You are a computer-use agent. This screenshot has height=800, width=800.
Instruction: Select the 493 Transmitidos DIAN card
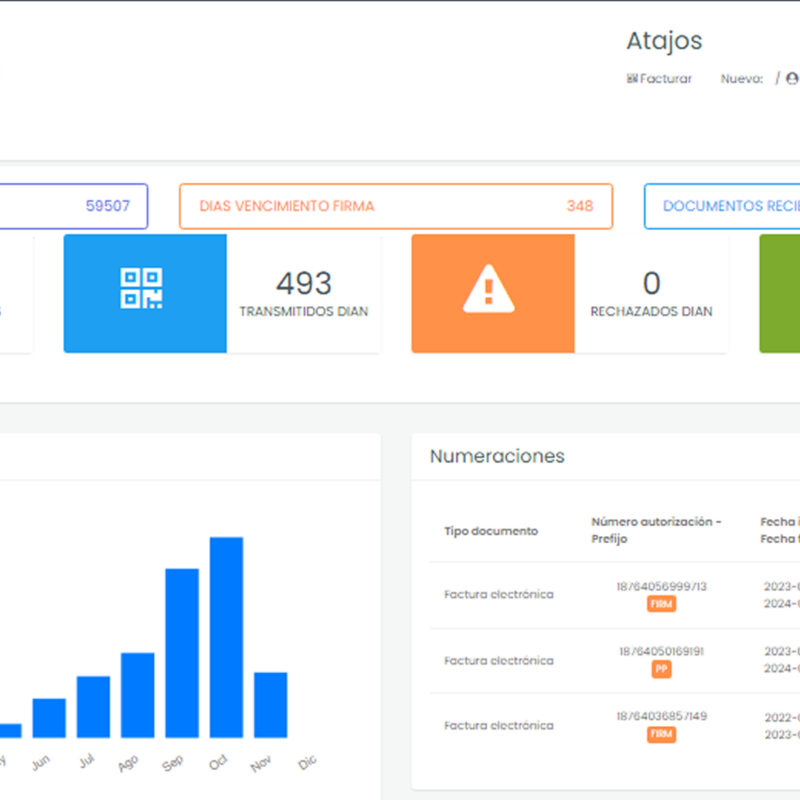point(303,293)
